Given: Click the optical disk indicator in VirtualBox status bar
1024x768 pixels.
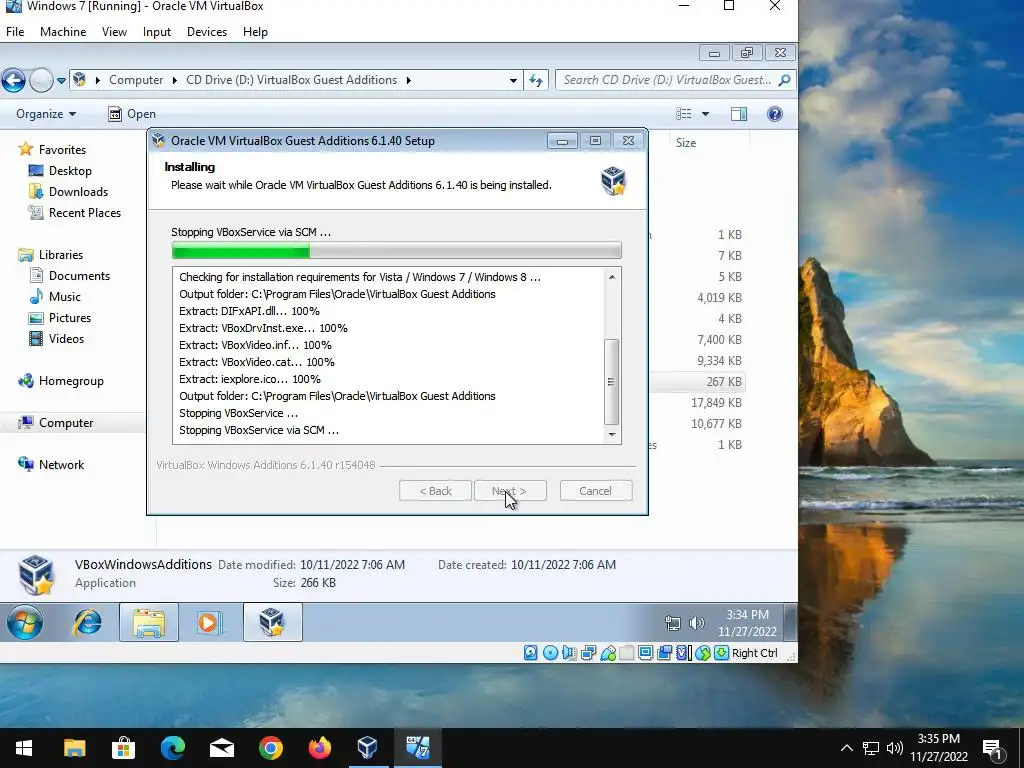Looking at the screenshot, I should click(550, 652).
